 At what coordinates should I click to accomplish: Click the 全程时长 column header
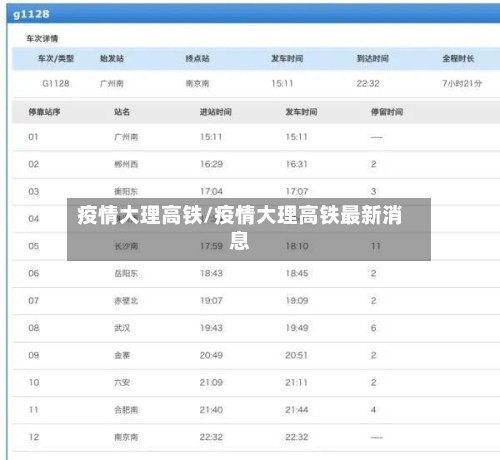coord(458,59)
